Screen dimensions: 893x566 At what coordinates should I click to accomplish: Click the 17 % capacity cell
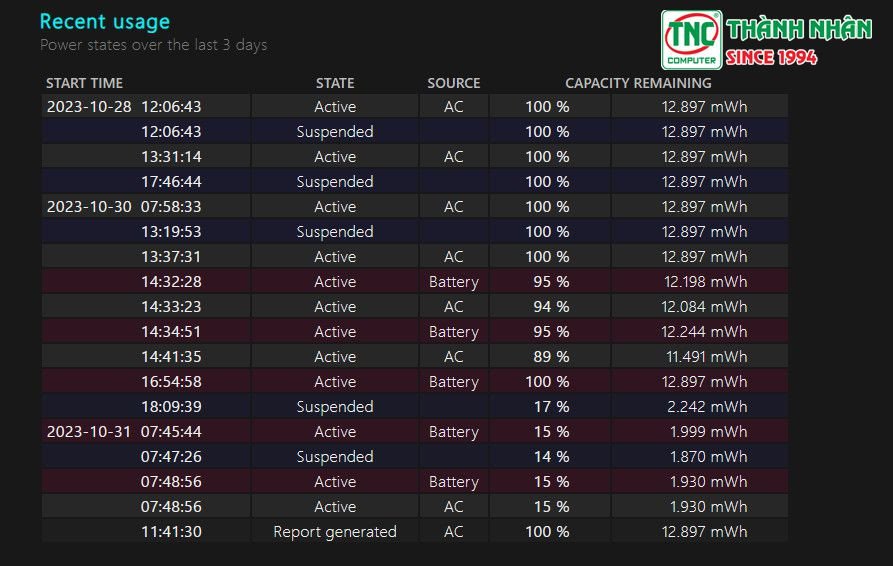(547, 407)
